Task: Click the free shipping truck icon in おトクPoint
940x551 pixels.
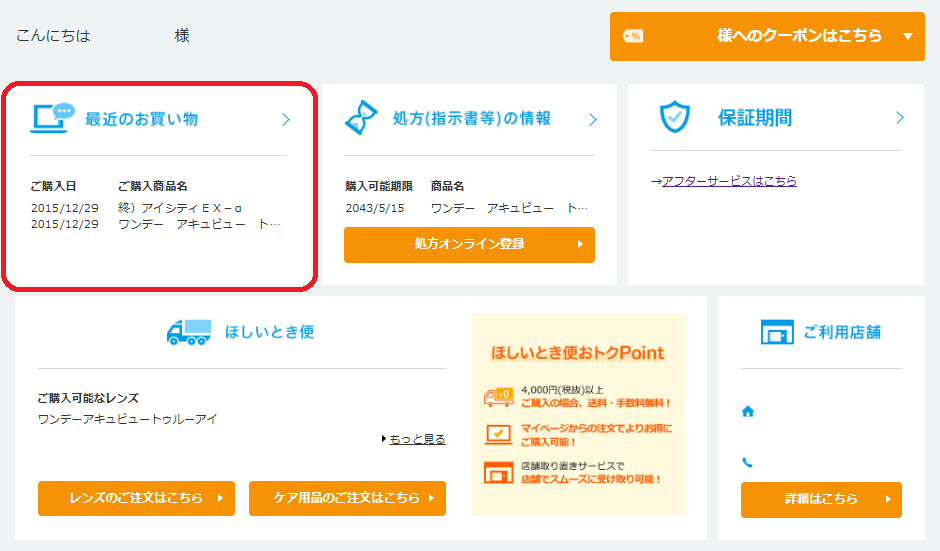Action: tap(499, 397)
